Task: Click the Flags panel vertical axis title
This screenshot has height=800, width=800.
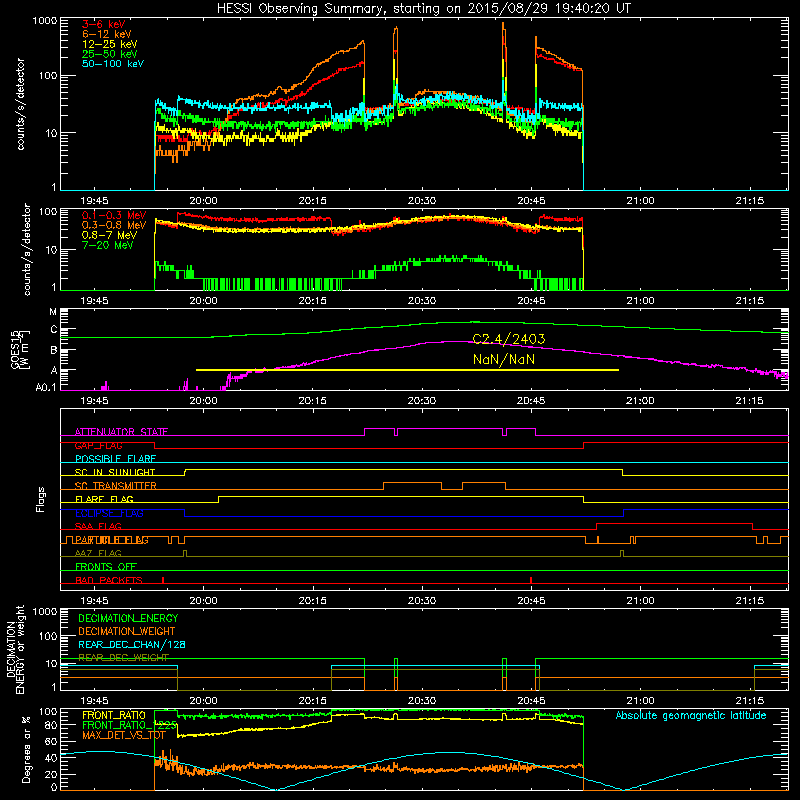Action: (x=41, y=499)
